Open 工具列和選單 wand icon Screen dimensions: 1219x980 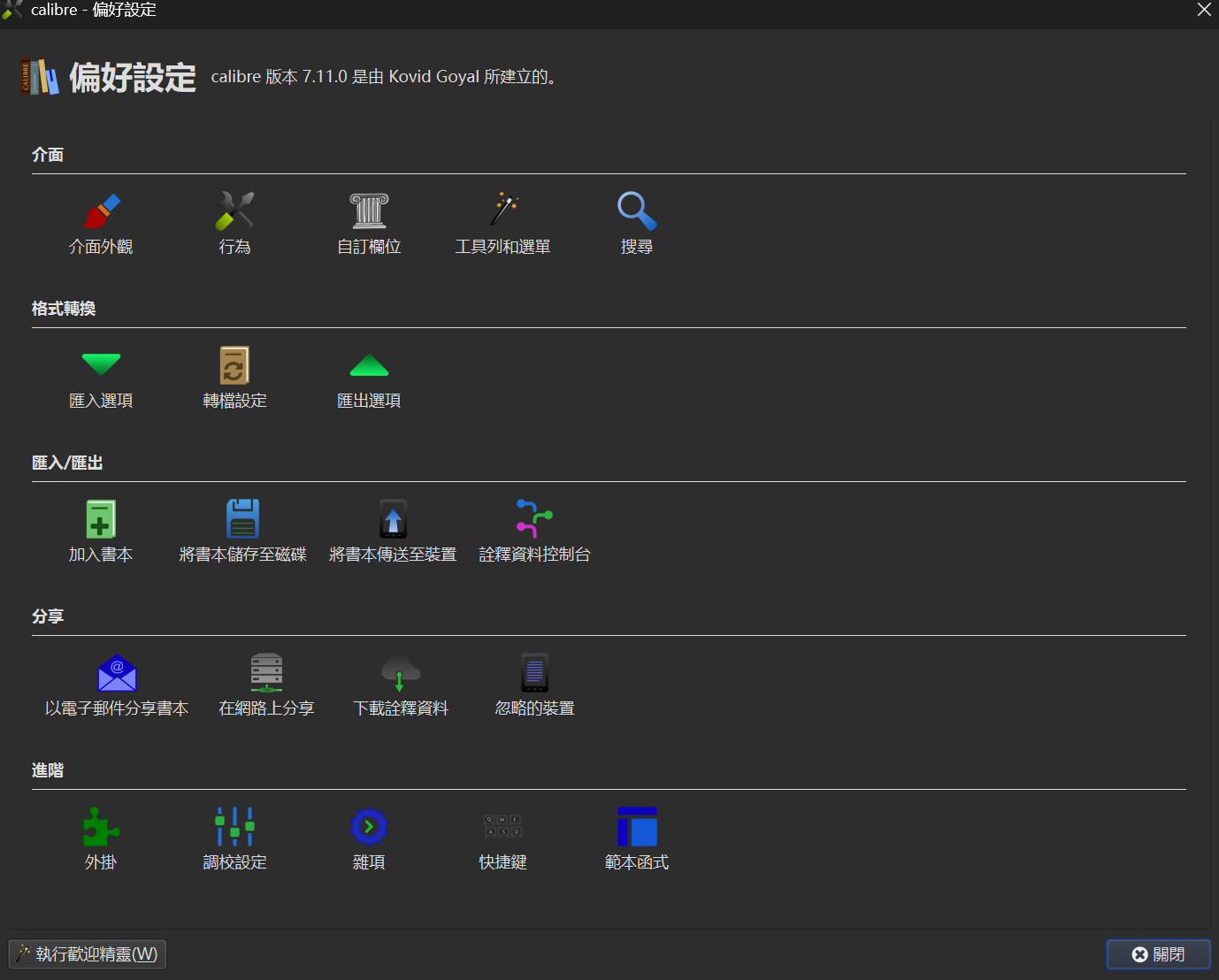coord(503,211)
